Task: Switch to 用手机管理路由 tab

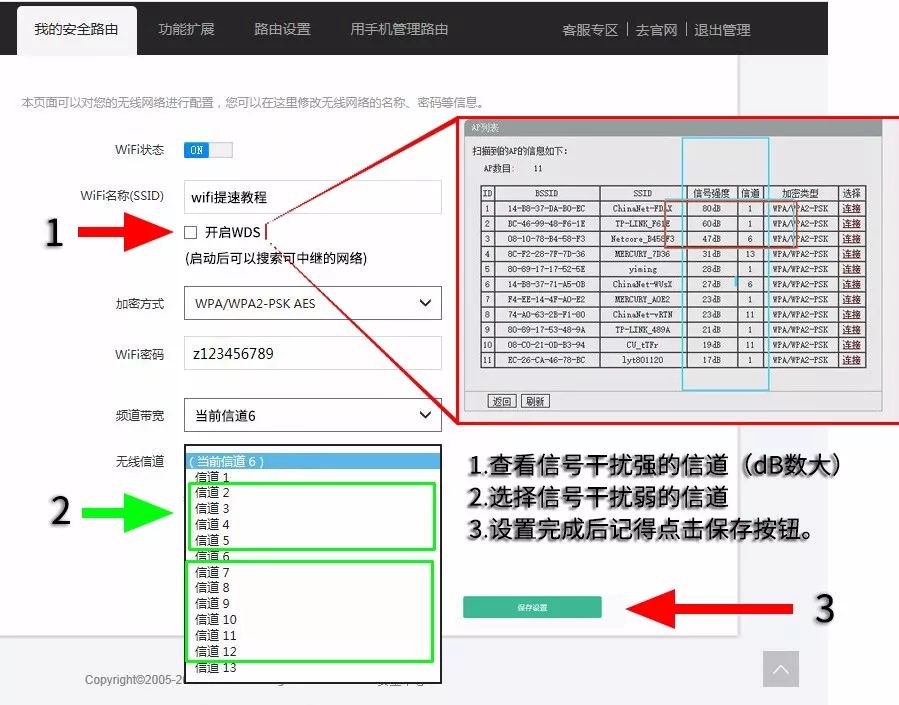Action: point(398,30)
